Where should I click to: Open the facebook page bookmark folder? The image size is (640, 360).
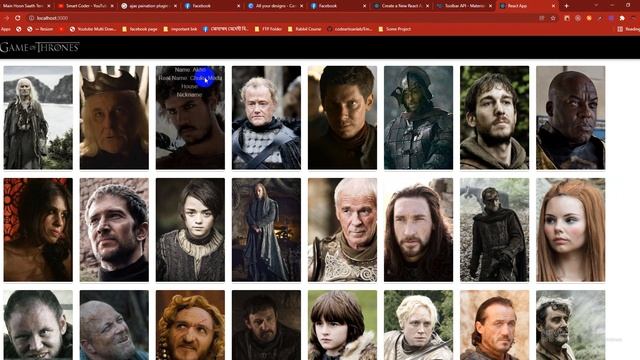(140, 29)
